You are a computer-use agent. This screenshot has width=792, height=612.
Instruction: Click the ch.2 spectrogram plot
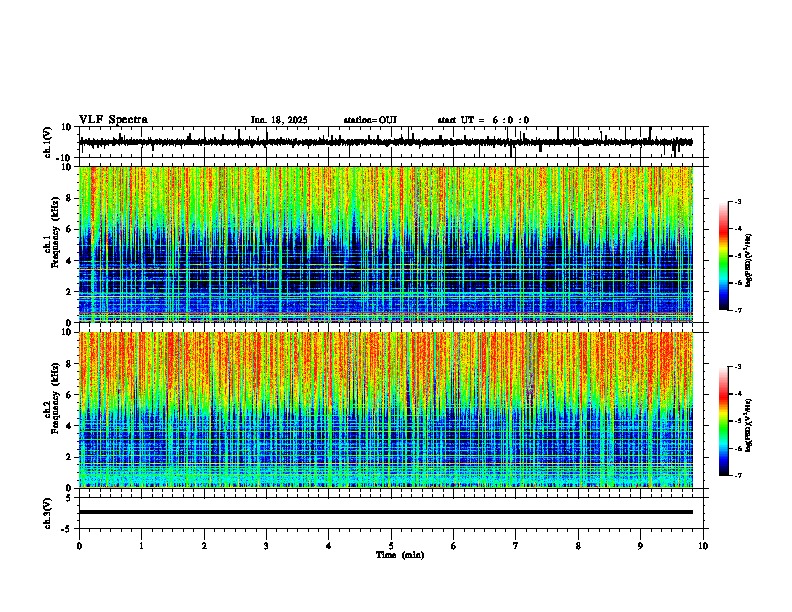(385, 410)
